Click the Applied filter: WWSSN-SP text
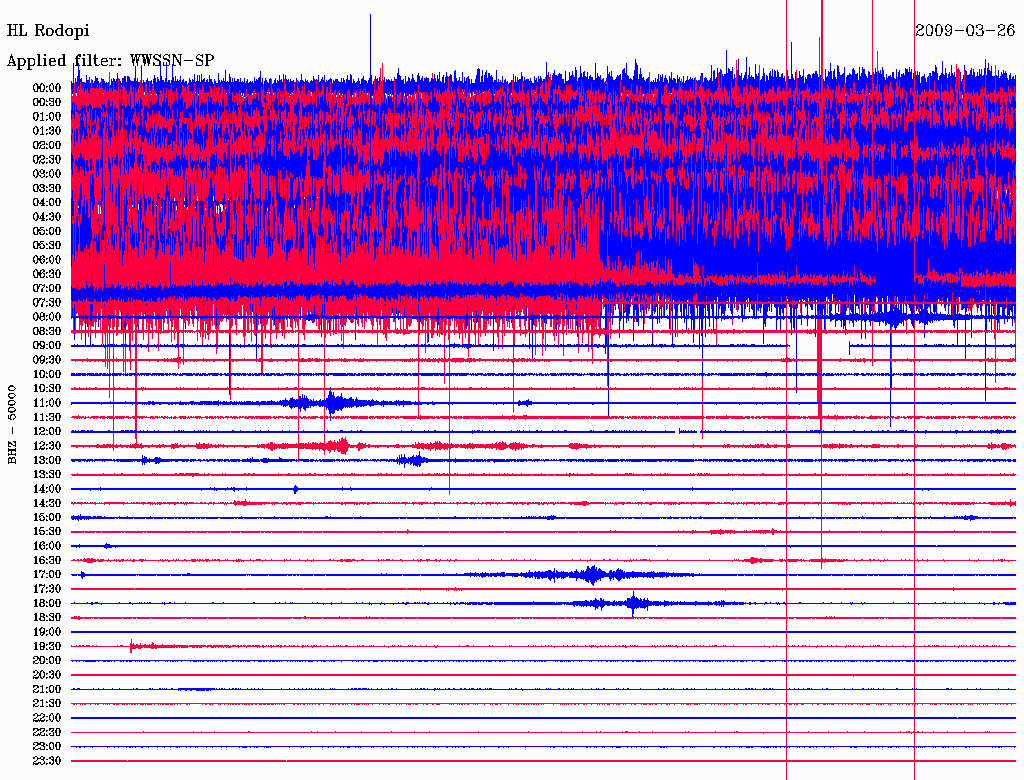 tap(110, 61)
